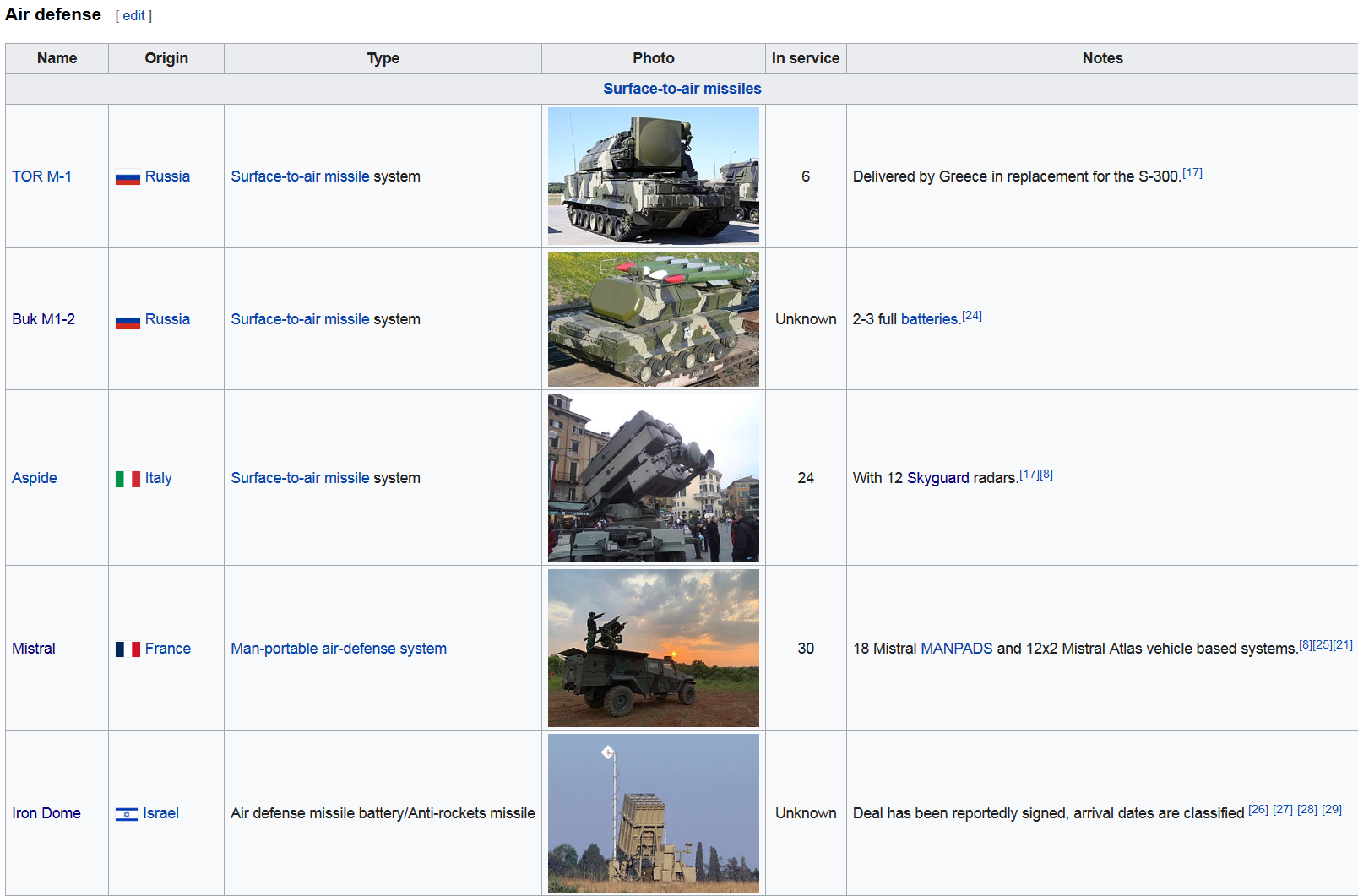The width and height of the screenshot is (1358, 896).
Task: Click the Notes column header
Action: [x=1102, y=58]
